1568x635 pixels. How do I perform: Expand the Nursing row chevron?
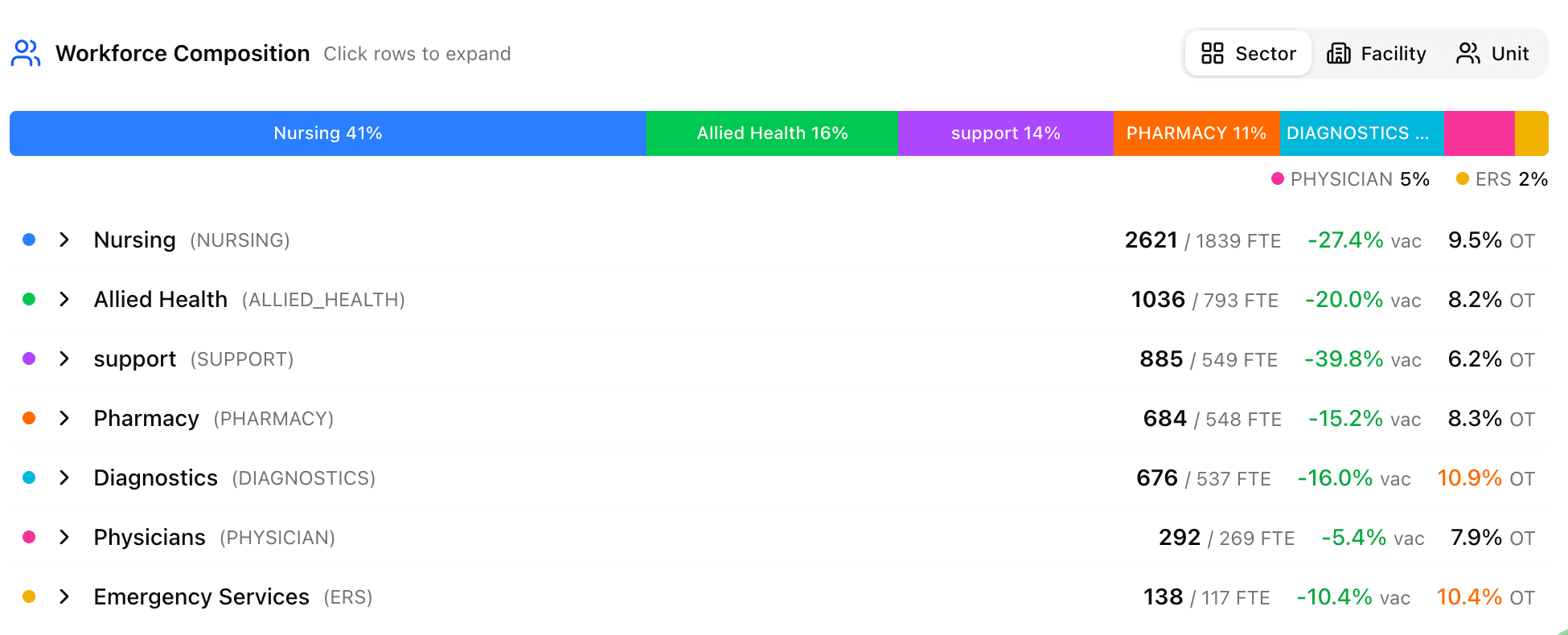64,240
